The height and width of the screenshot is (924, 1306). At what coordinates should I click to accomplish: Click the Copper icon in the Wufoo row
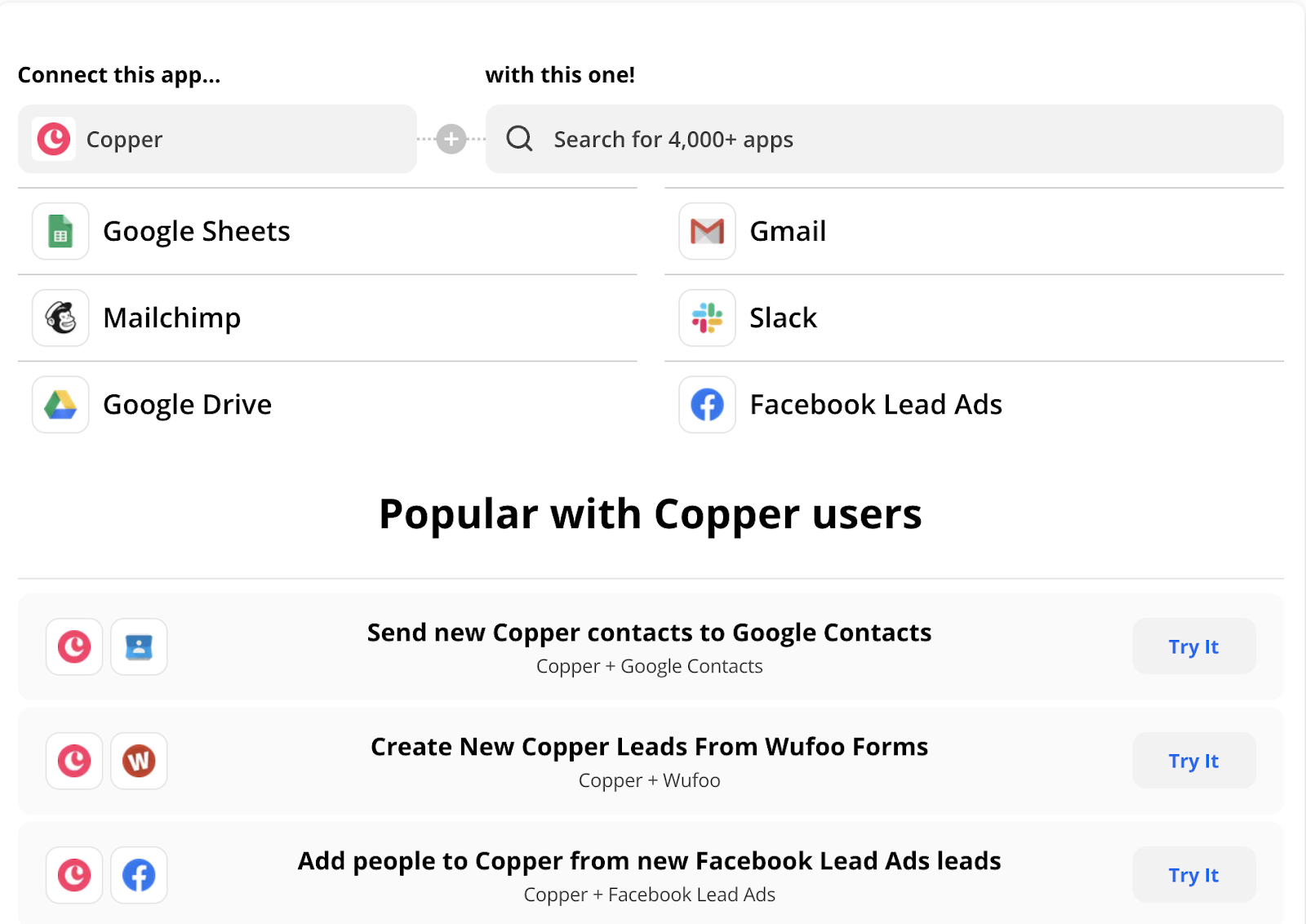[x=74, y=761]
